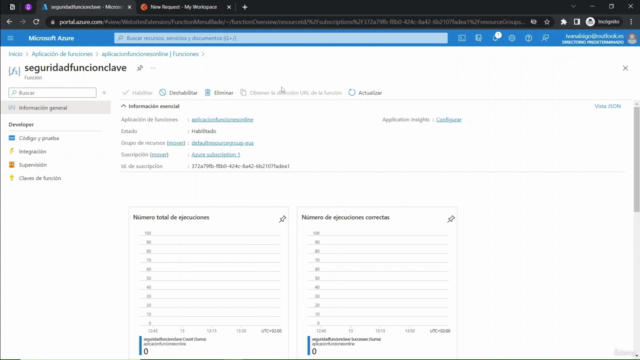Click the Número de ejecuciones correctas chart title

click(345, 218)
